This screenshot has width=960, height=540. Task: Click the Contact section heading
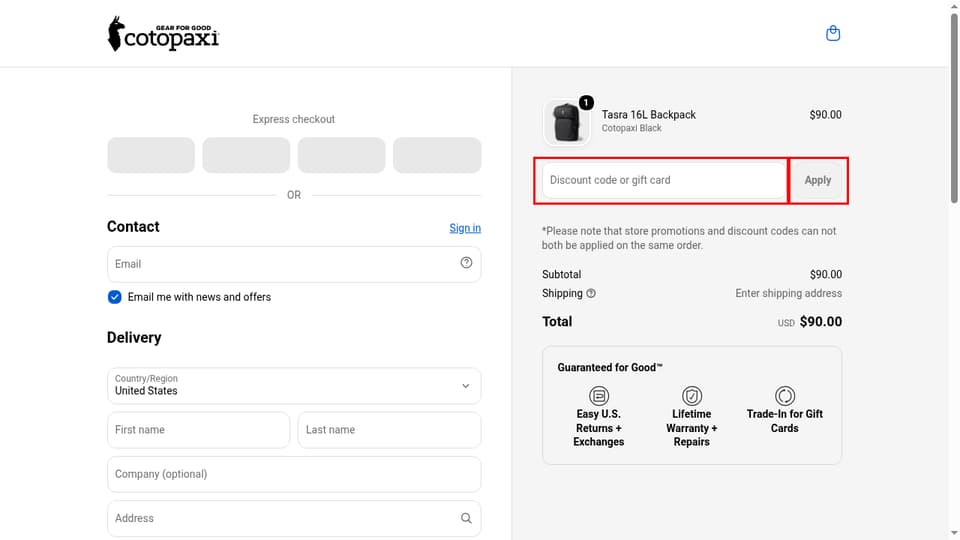click(133, 227)
